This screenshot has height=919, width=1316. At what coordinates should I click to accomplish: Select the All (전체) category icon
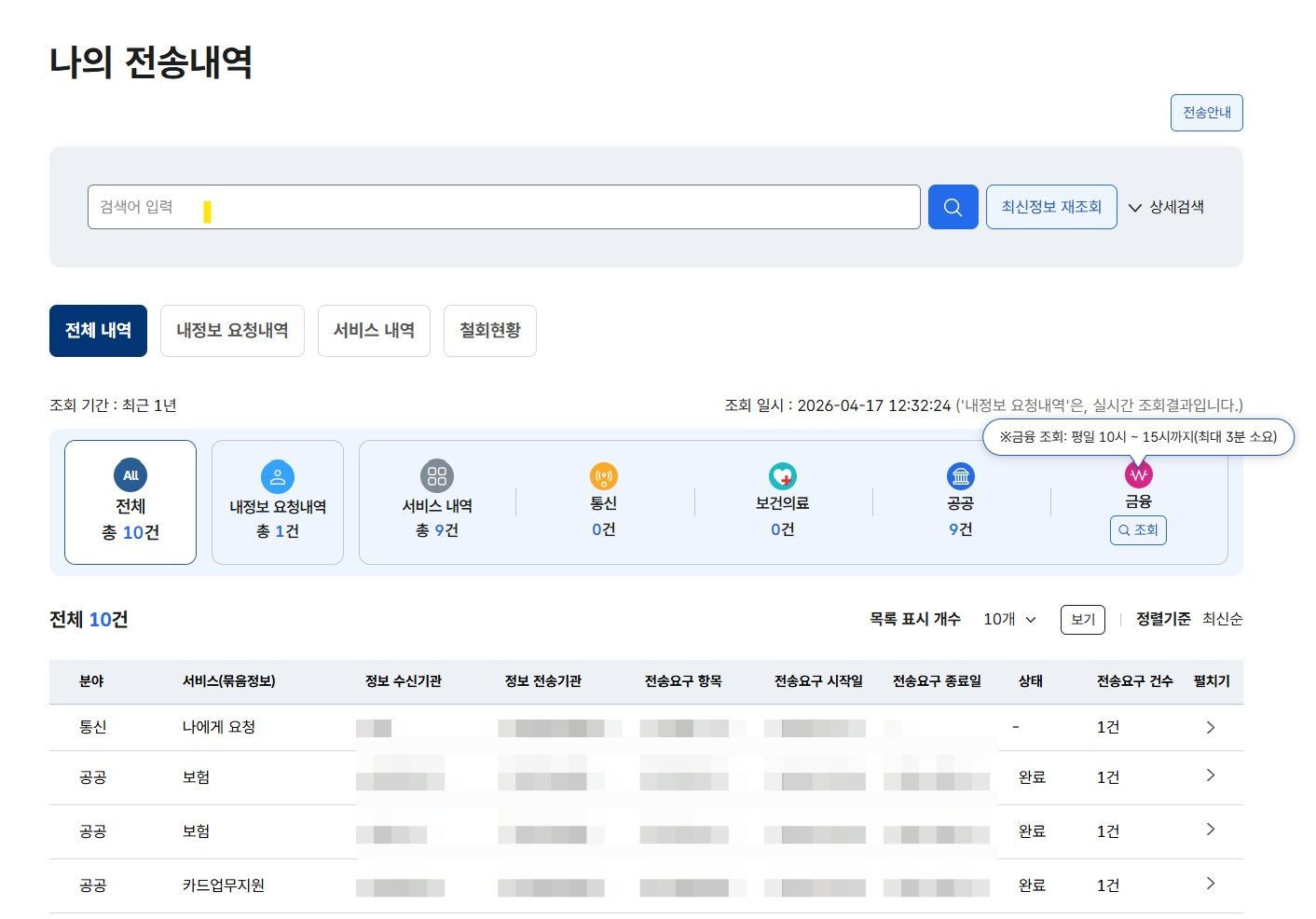(130, 475)
